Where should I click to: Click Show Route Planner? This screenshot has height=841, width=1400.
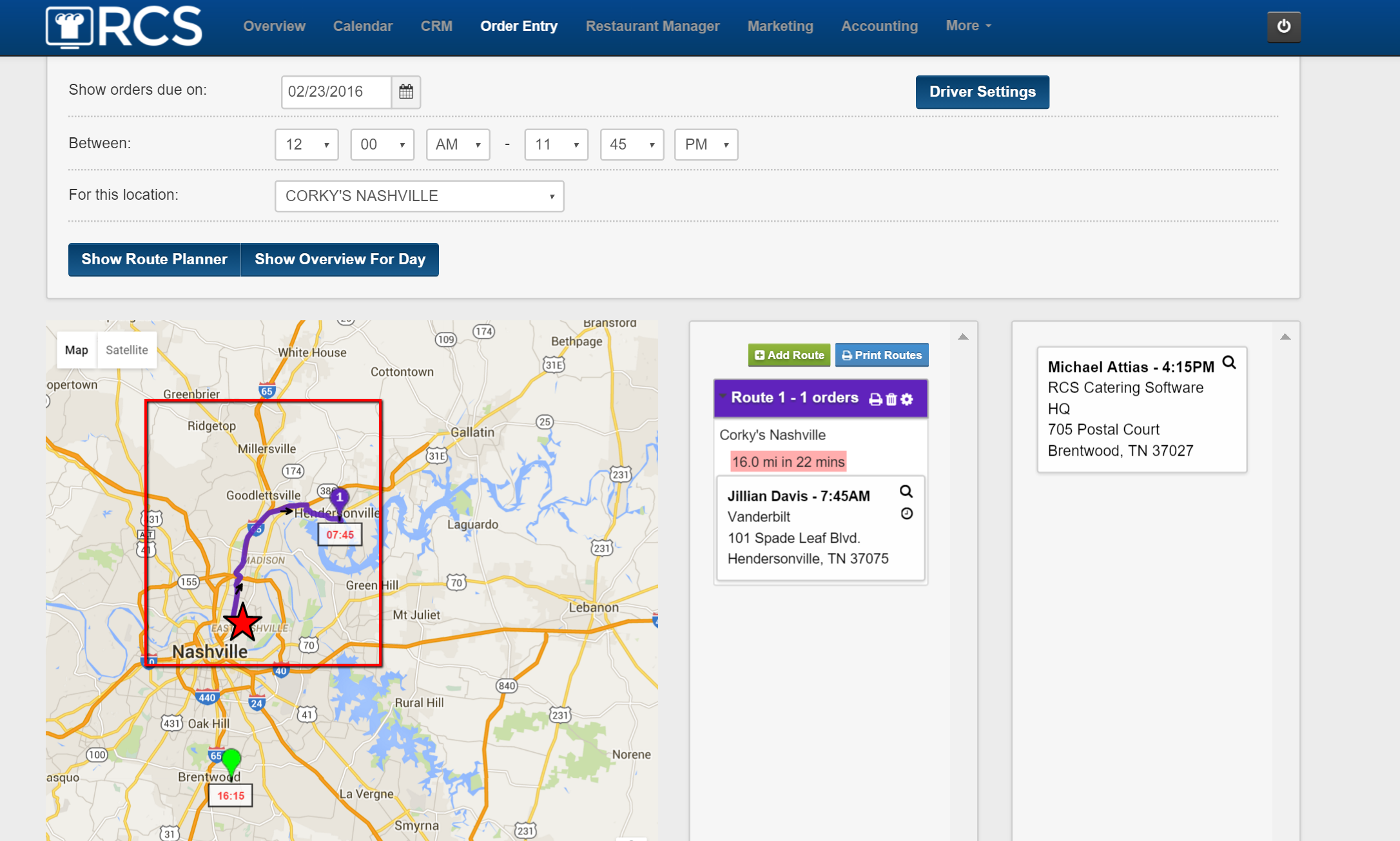click(x=153, y=259)
